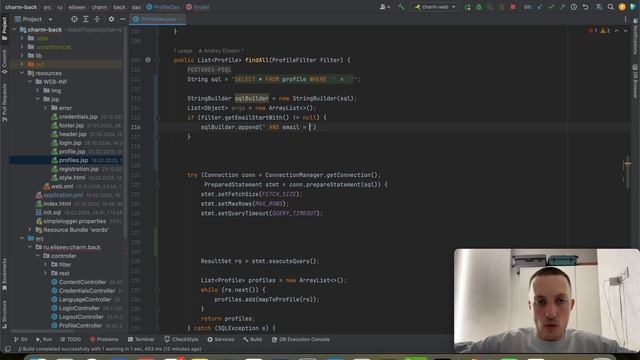
Task: Collapse the resources folder
Action: point(22,73)
